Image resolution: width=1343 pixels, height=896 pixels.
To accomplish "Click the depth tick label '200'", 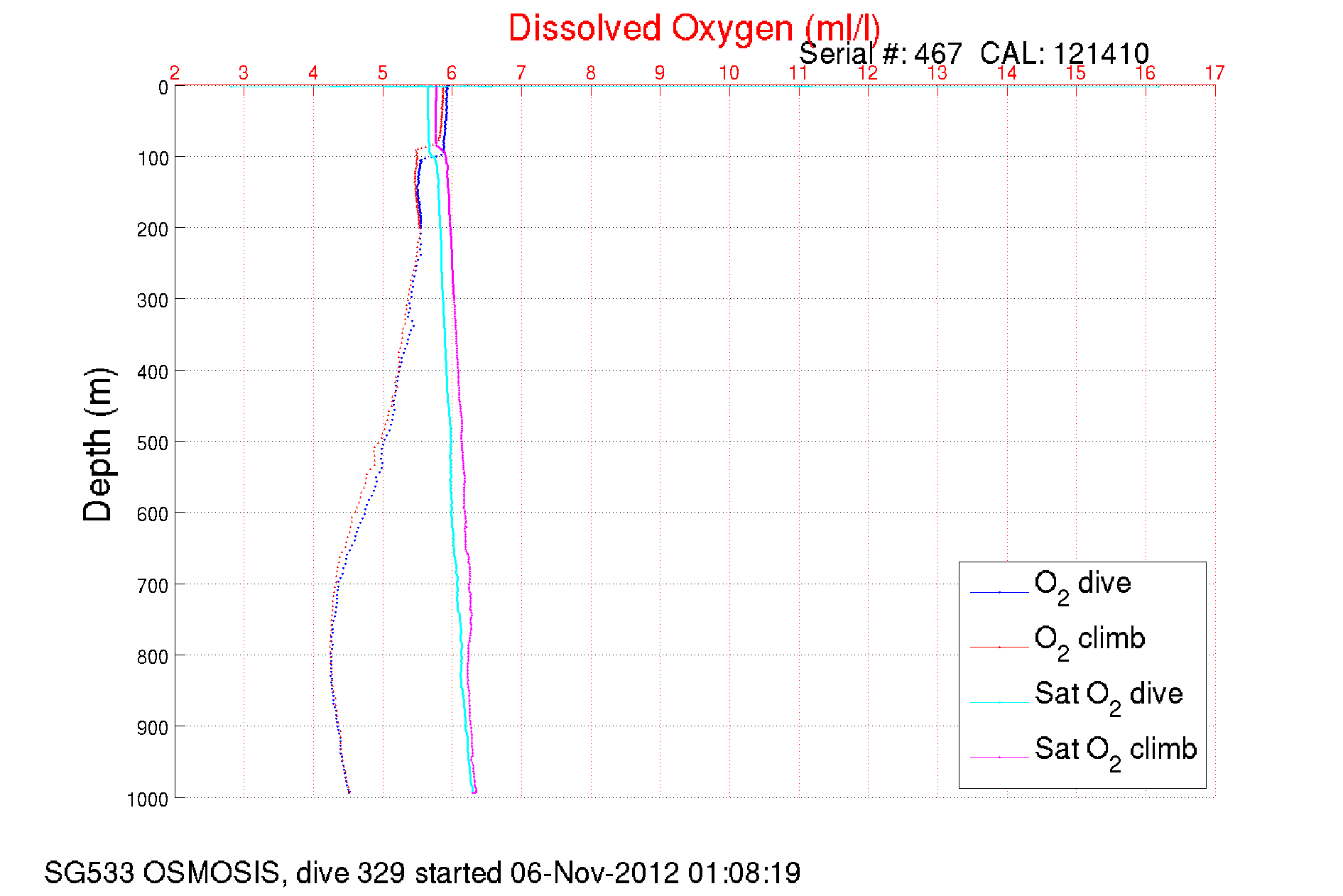I will (x=153, y=230).
